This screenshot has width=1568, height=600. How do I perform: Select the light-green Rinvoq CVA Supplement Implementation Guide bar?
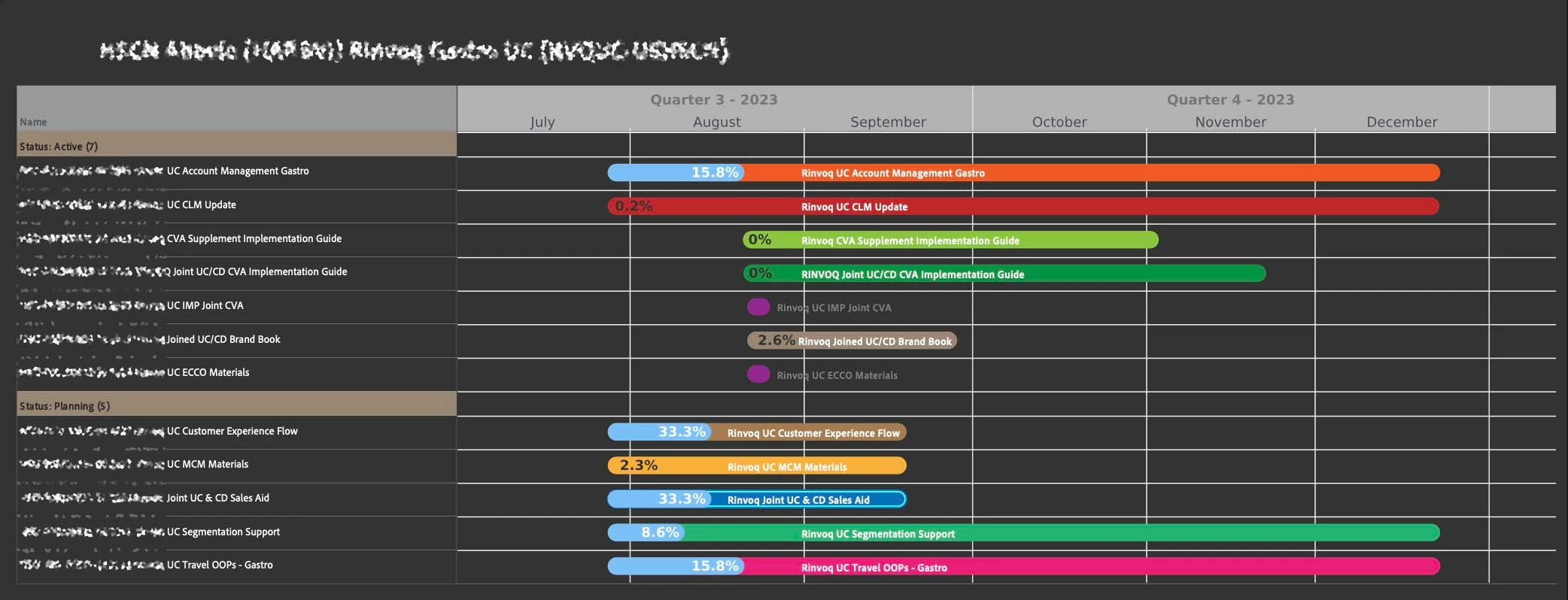click(x=950, y=240)
